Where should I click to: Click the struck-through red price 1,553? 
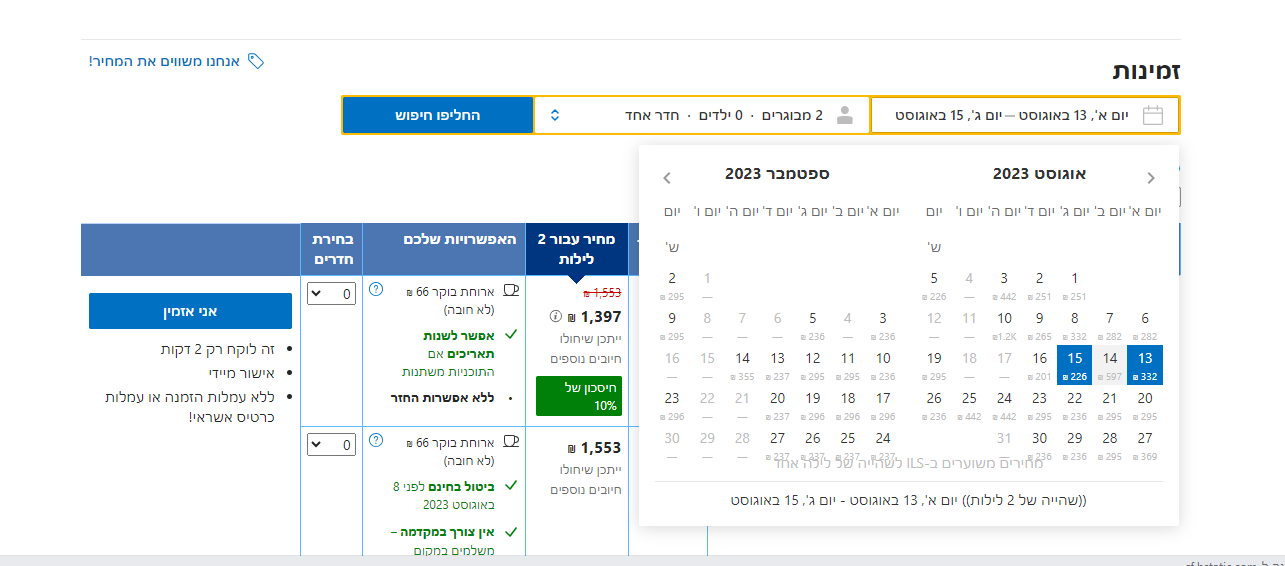(602, 293)
